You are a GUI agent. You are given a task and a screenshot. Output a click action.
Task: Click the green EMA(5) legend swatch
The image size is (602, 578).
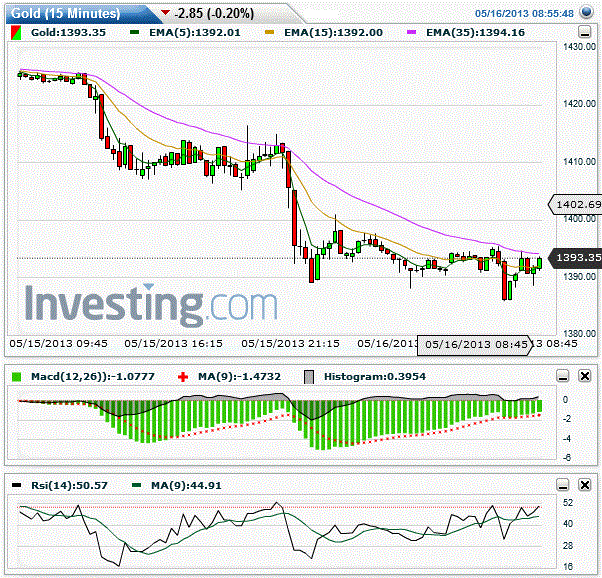click(134, 33)
